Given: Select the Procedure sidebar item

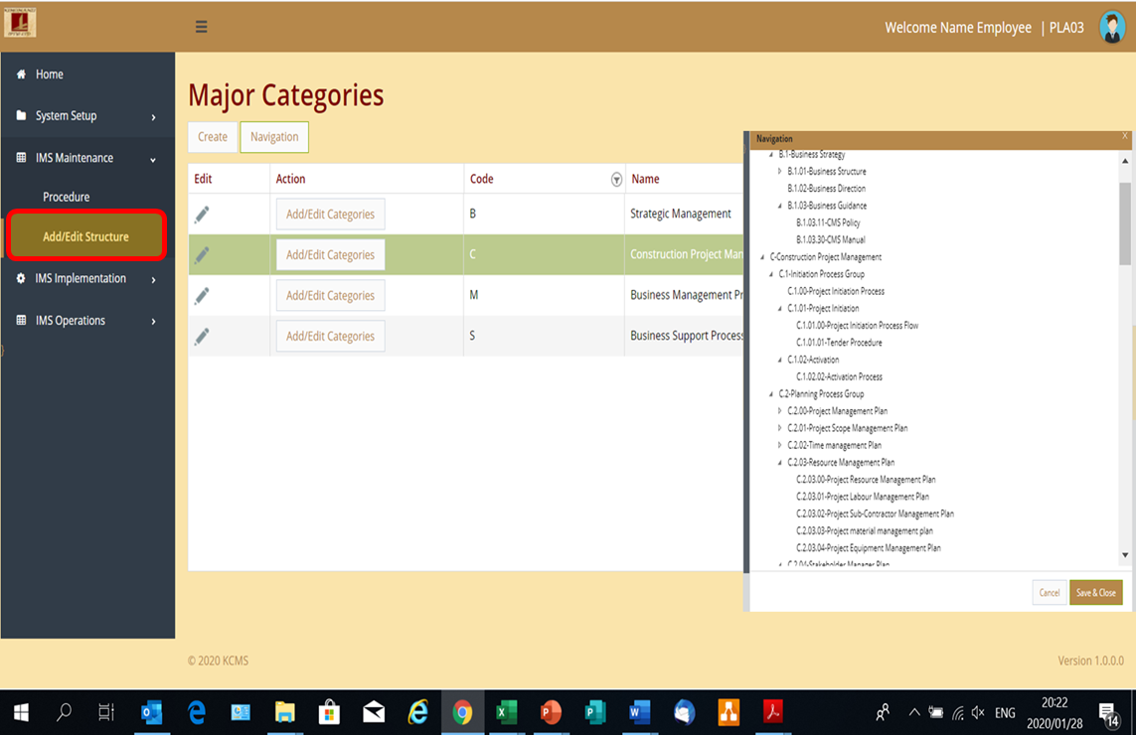Looking at the screenshot, I should click(x=66, y=197).
